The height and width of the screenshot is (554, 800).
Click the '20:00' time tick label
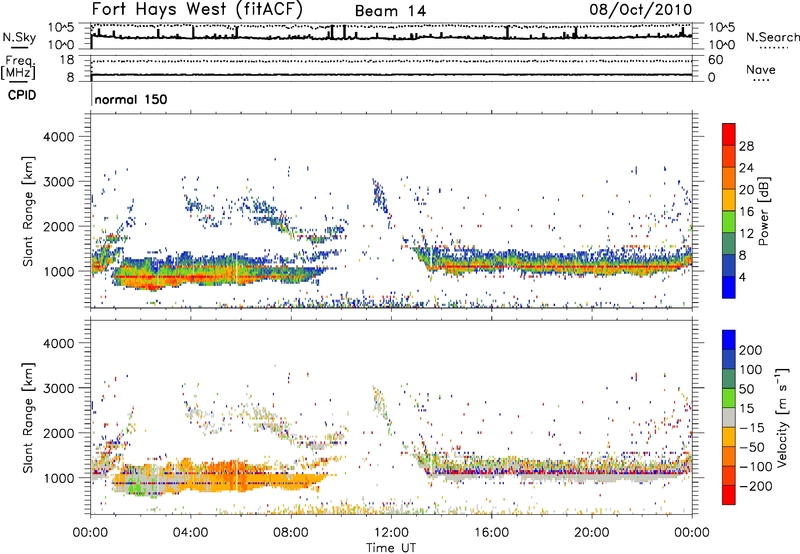[x=591, y=533]
